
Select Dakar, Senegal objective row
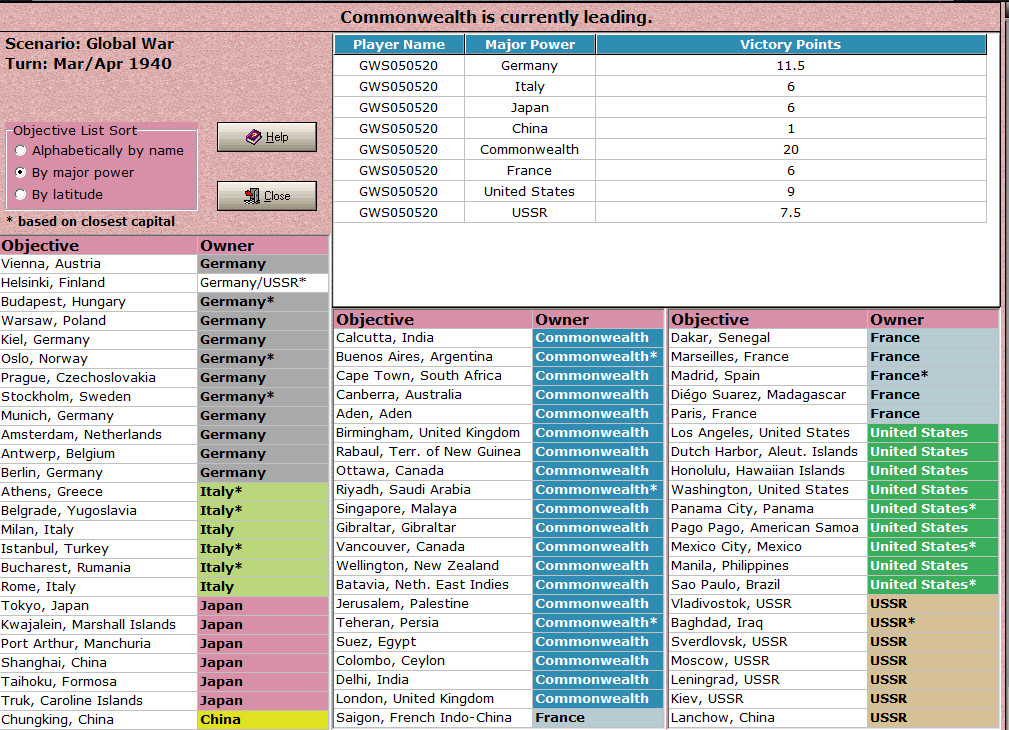click(833, 338)
